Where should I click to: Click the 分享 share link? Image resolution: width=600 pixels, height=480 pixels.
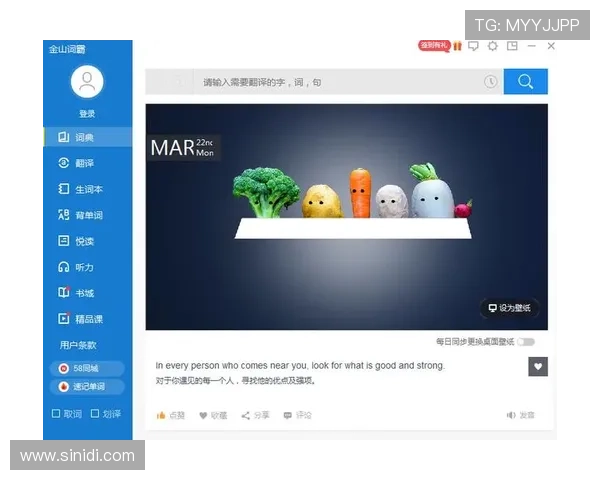pos(256,415)
